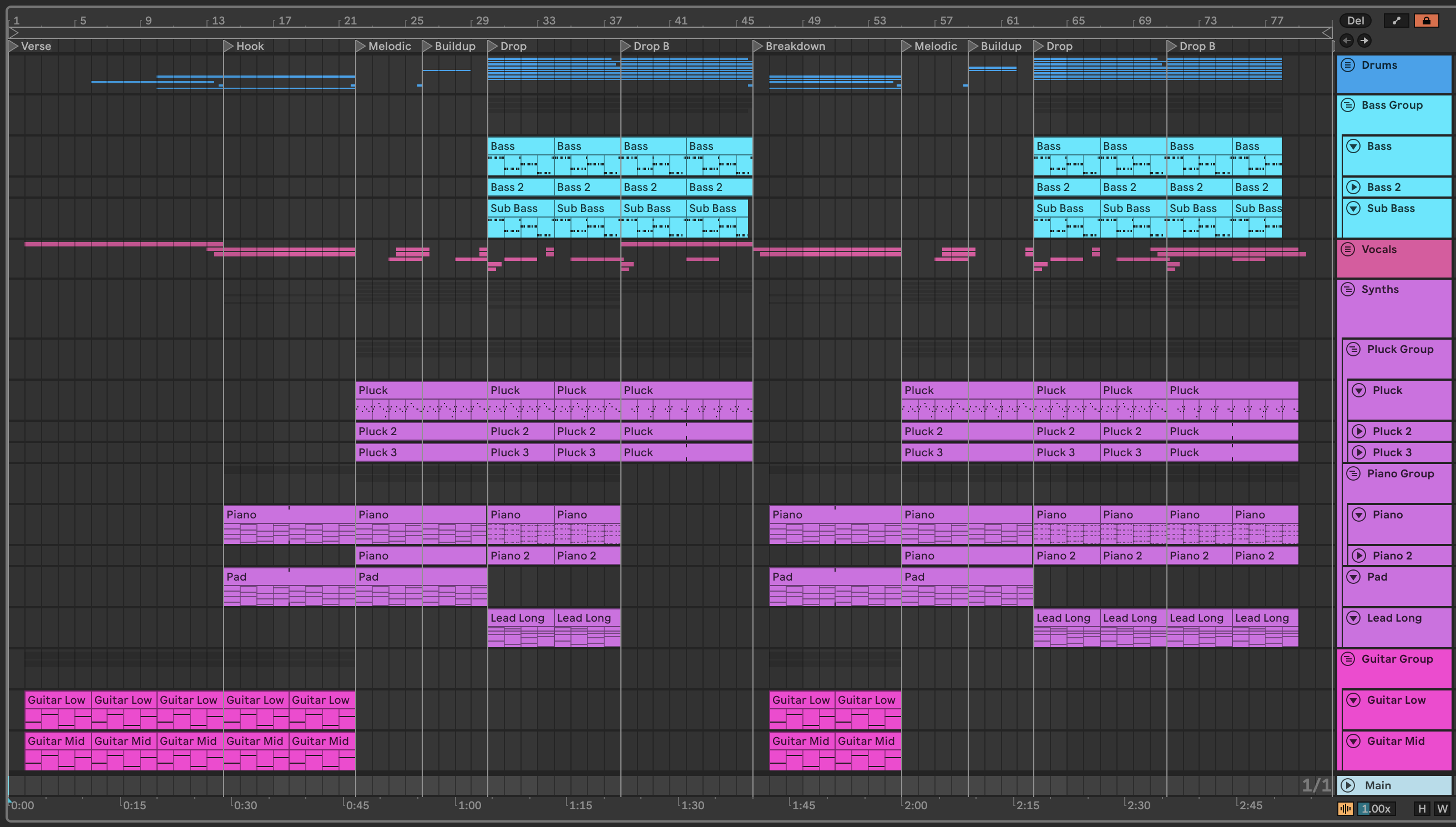Toggle the automation mode line icon
This screenshot has width=1456, height=827.
tap(1396, 21)
